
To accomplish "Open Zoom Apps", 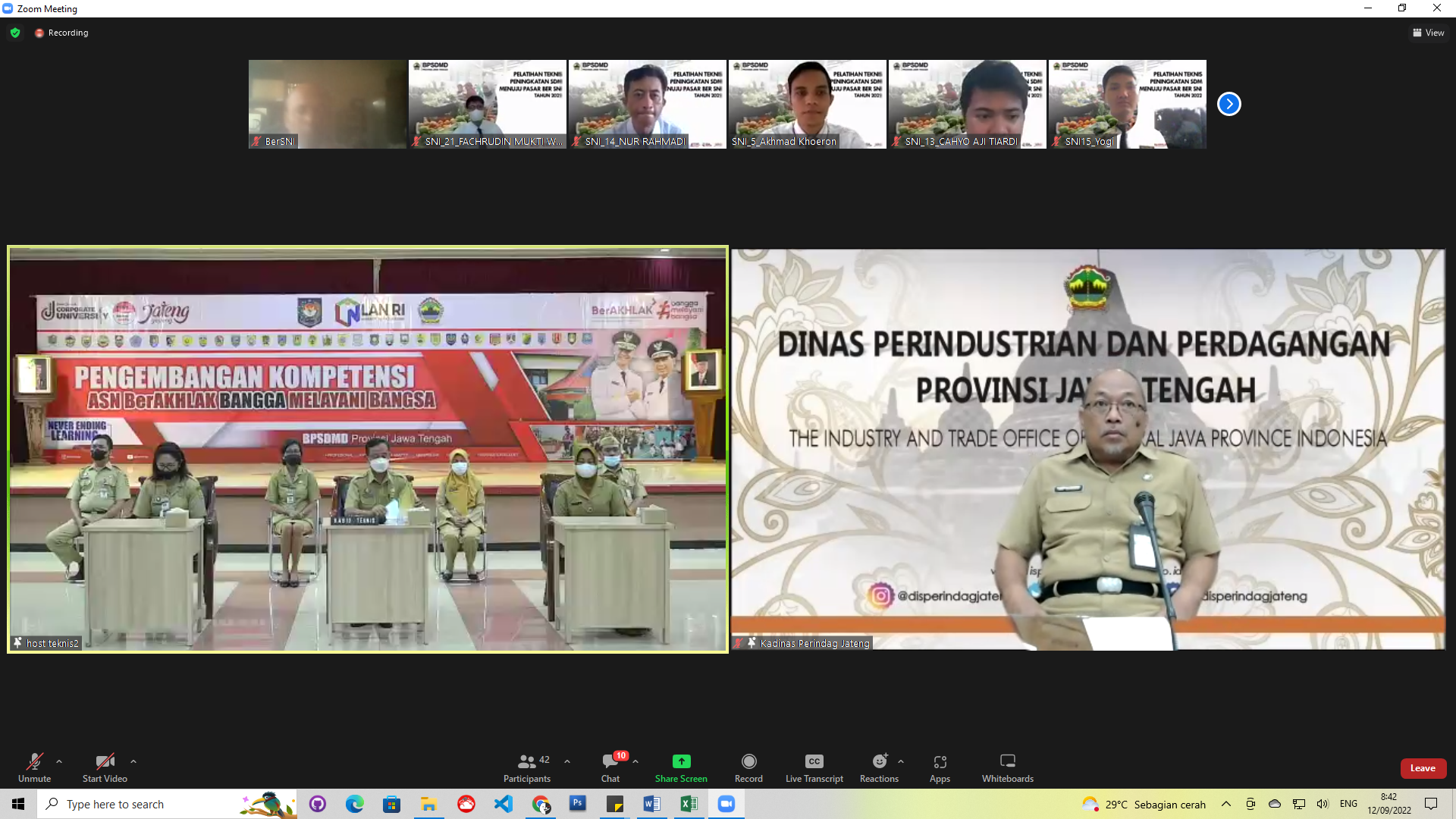I will tap(940, 767).
